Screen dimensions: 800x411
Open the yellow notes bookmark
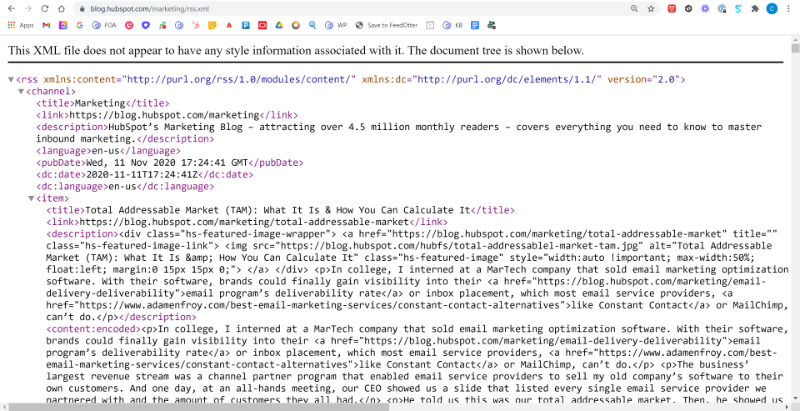pos(212,25)
